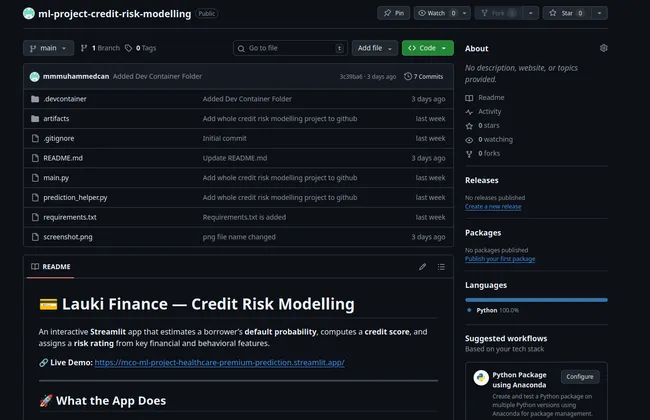View 0 forks in About
650x420 pixels.
pos(483,153)
